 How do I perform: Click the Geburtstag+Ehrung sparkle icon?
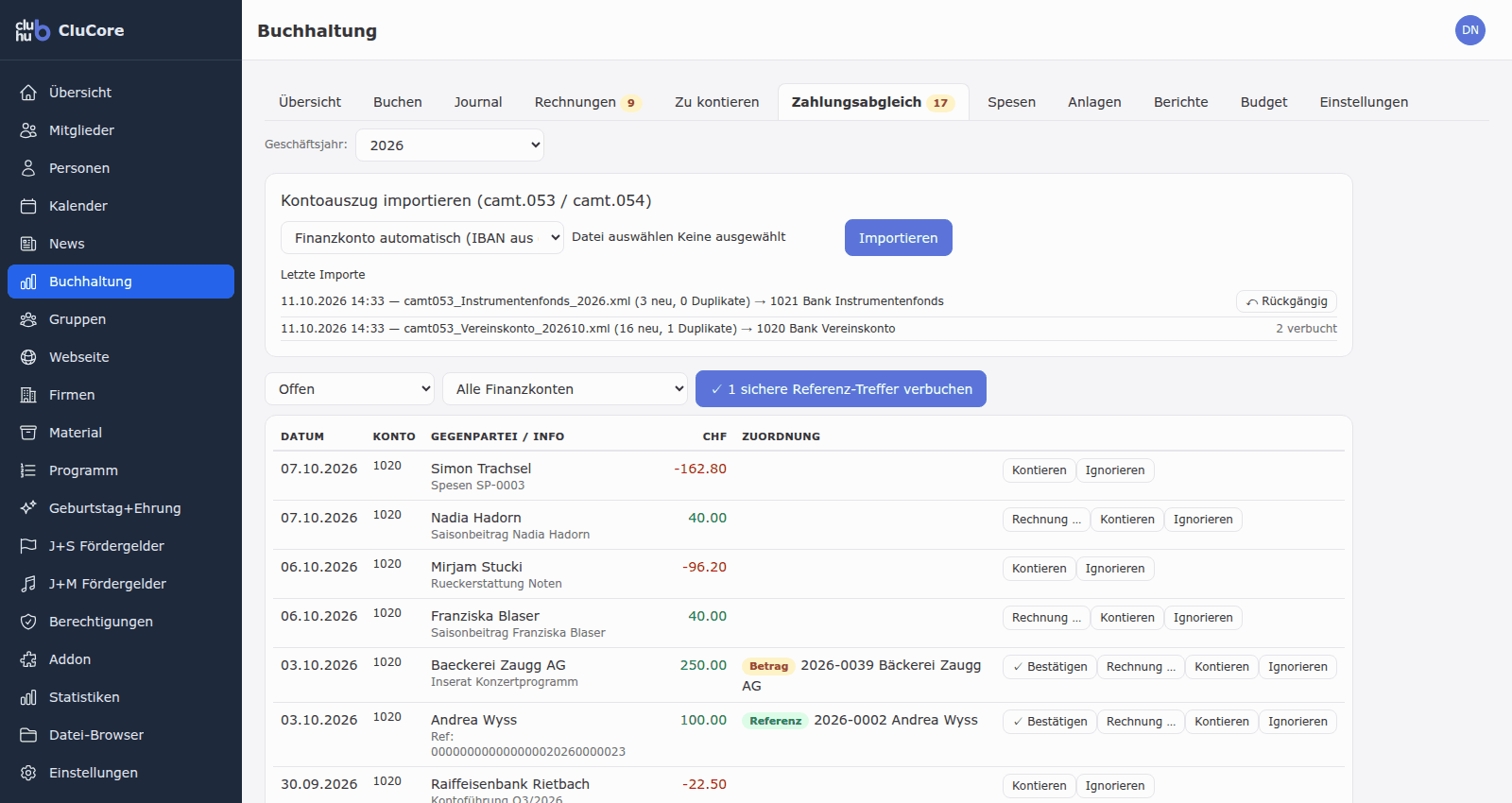coord(28,508)
